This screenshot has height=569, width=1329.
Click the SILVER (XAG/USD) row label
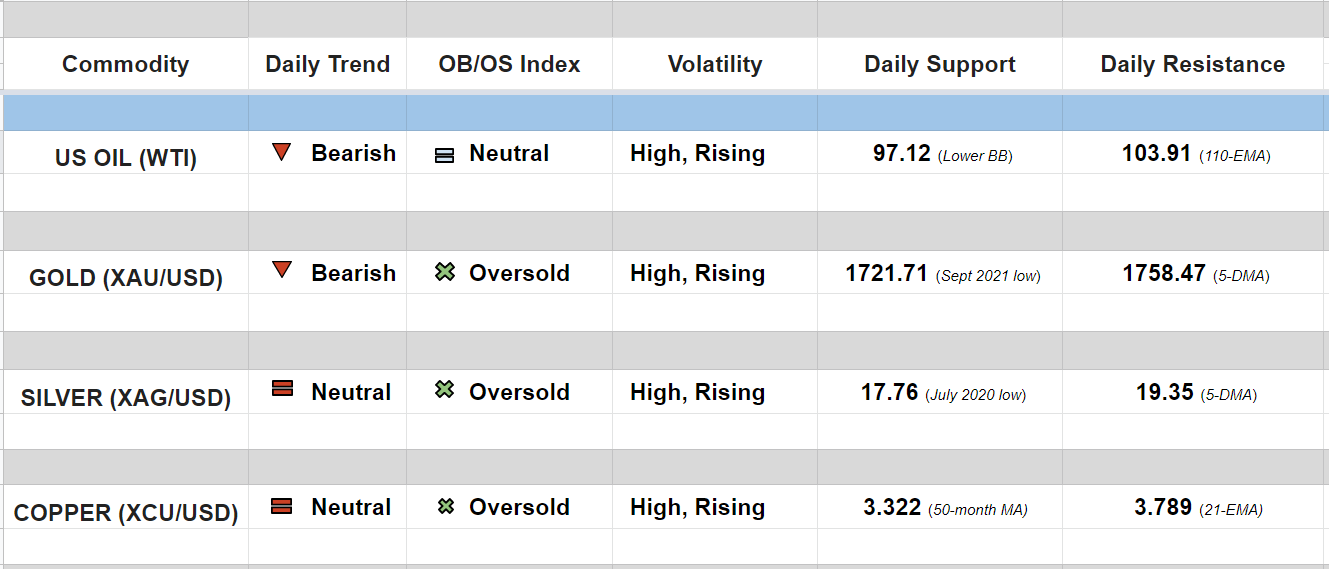point(126,397)
